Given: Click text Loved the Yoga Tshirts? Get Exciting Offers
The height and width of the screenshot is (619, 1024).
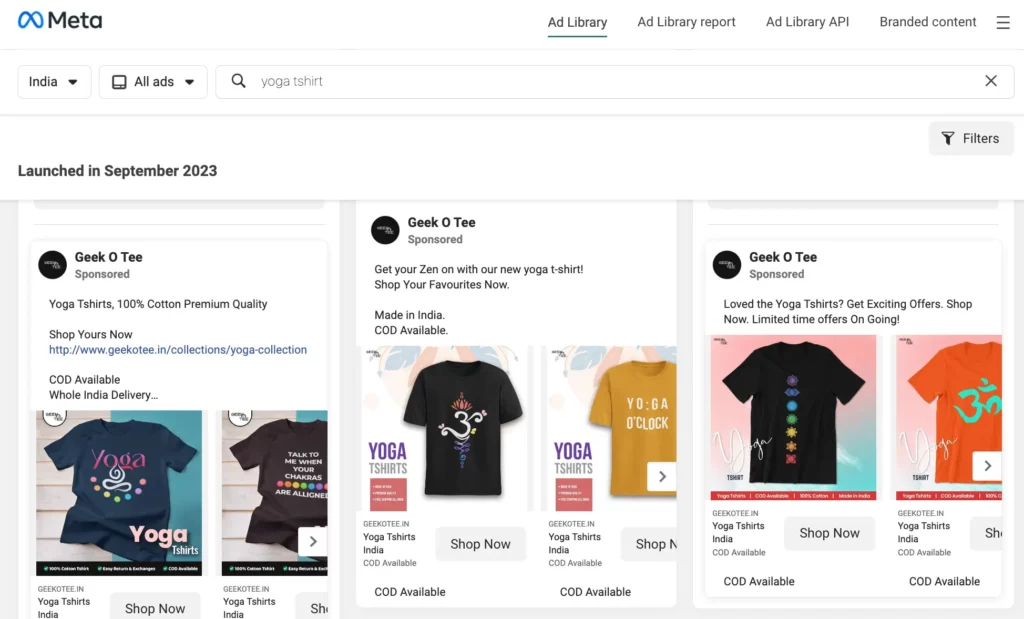Looking at the screenshot, I should 833,304.
